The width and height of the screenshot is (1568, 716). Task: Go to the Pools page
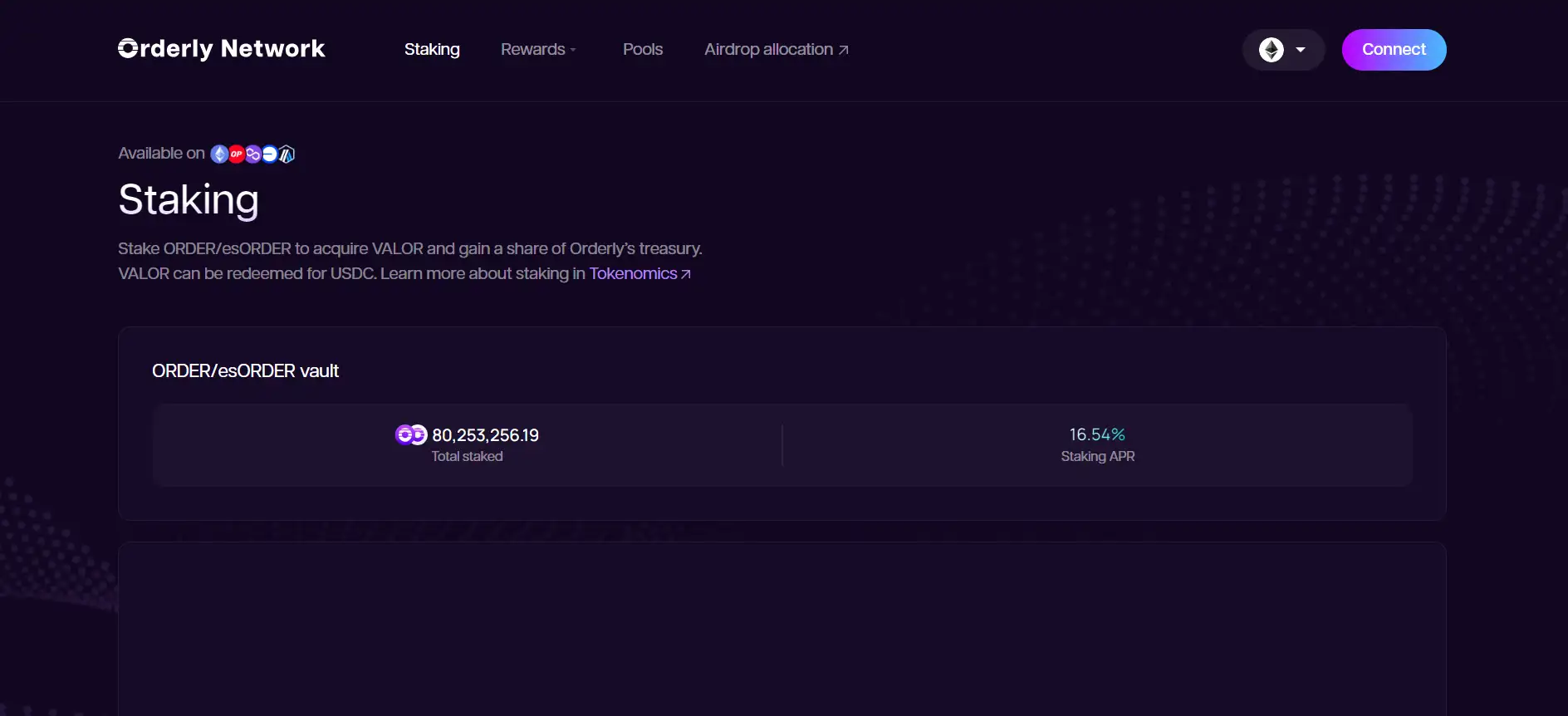(x=643, y=50)
